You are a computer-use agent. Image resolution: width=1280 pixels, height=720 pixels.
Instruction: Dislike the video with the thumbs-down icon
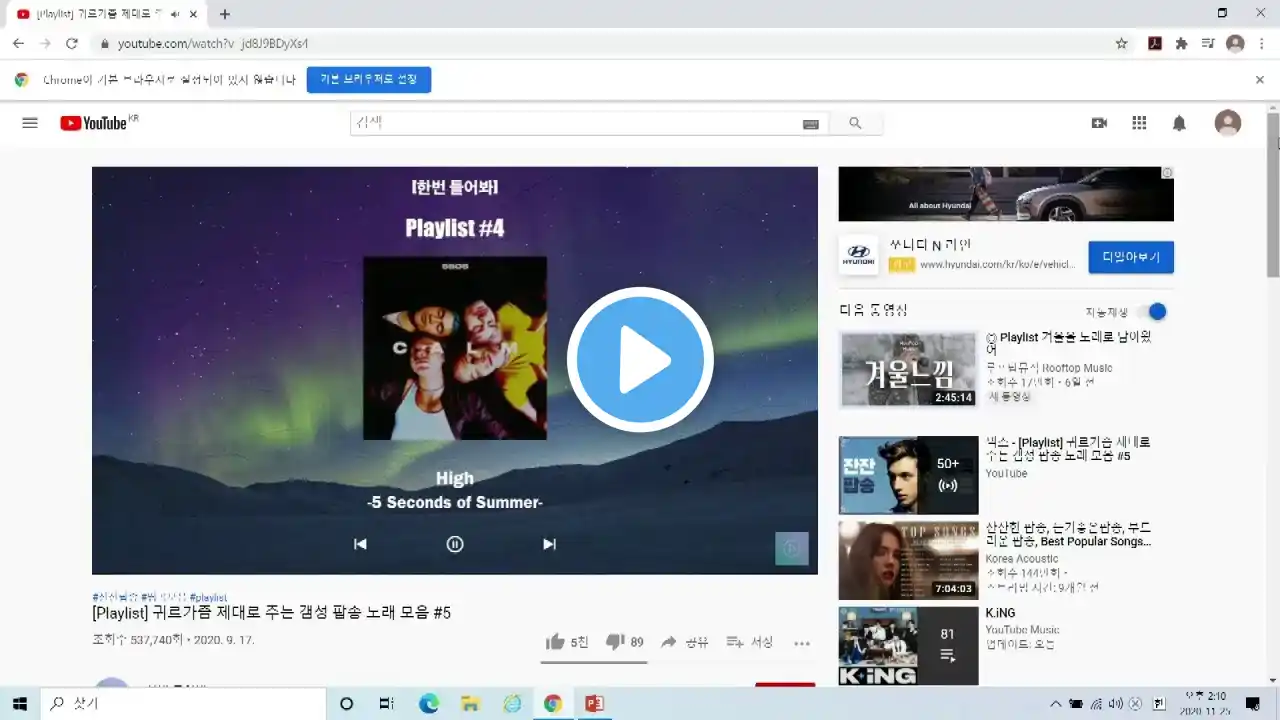(615, 642)
